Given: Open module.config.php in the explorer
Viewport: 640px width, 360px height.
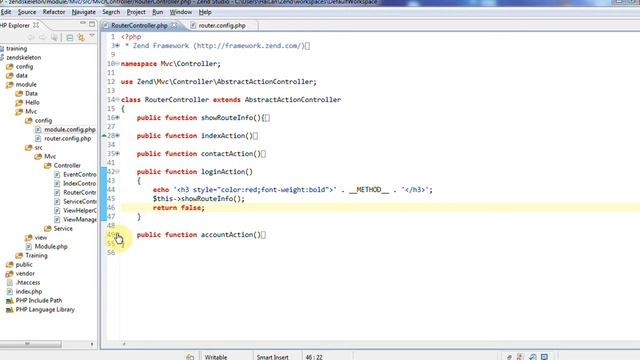Looking at the screenshot, I should pyautogui.click(x=70, y=129).
